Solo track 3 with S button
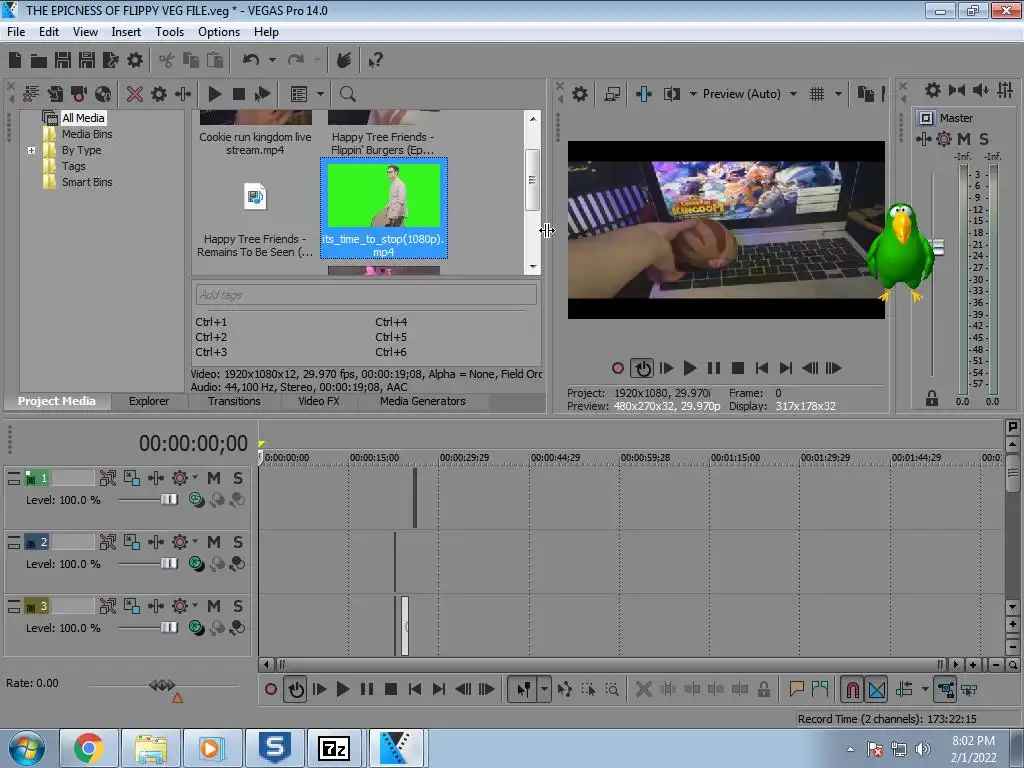The height and width of the screenshot is (768, 1024). point(238,606)
